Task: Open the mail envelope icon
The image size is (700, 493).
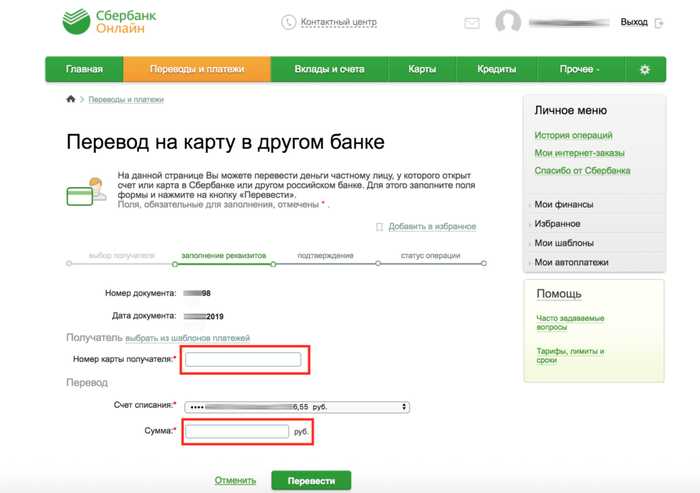Action: coord(472,23)
